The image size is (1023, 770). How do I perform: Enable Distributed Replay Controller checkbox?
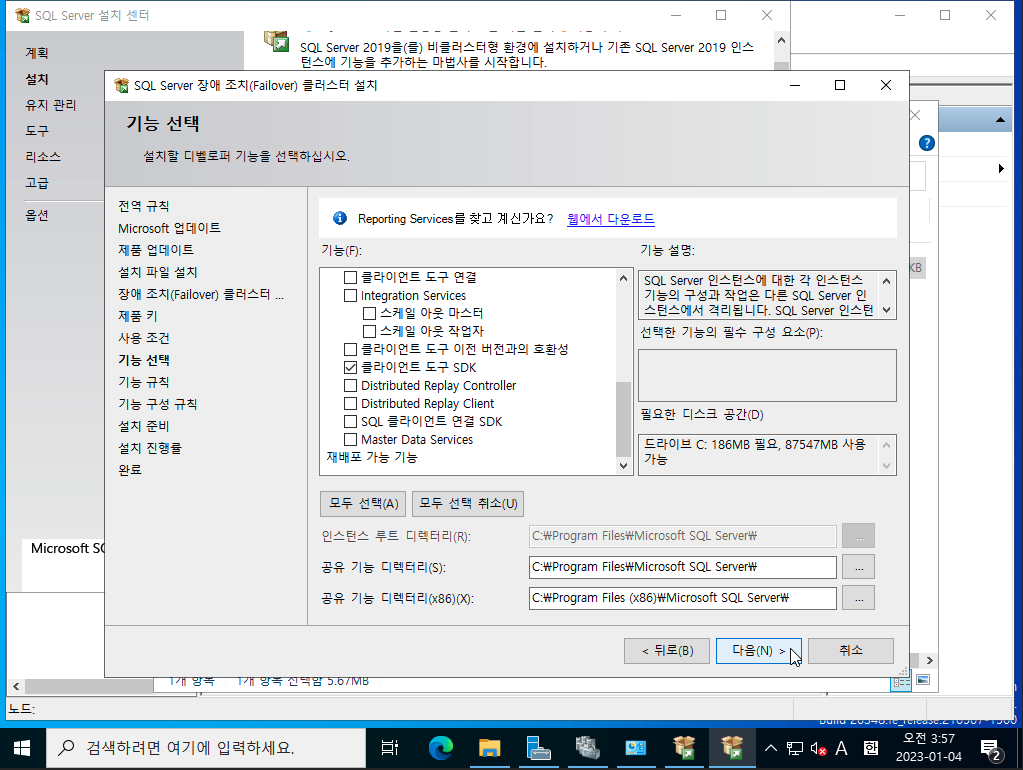[350, 386]
